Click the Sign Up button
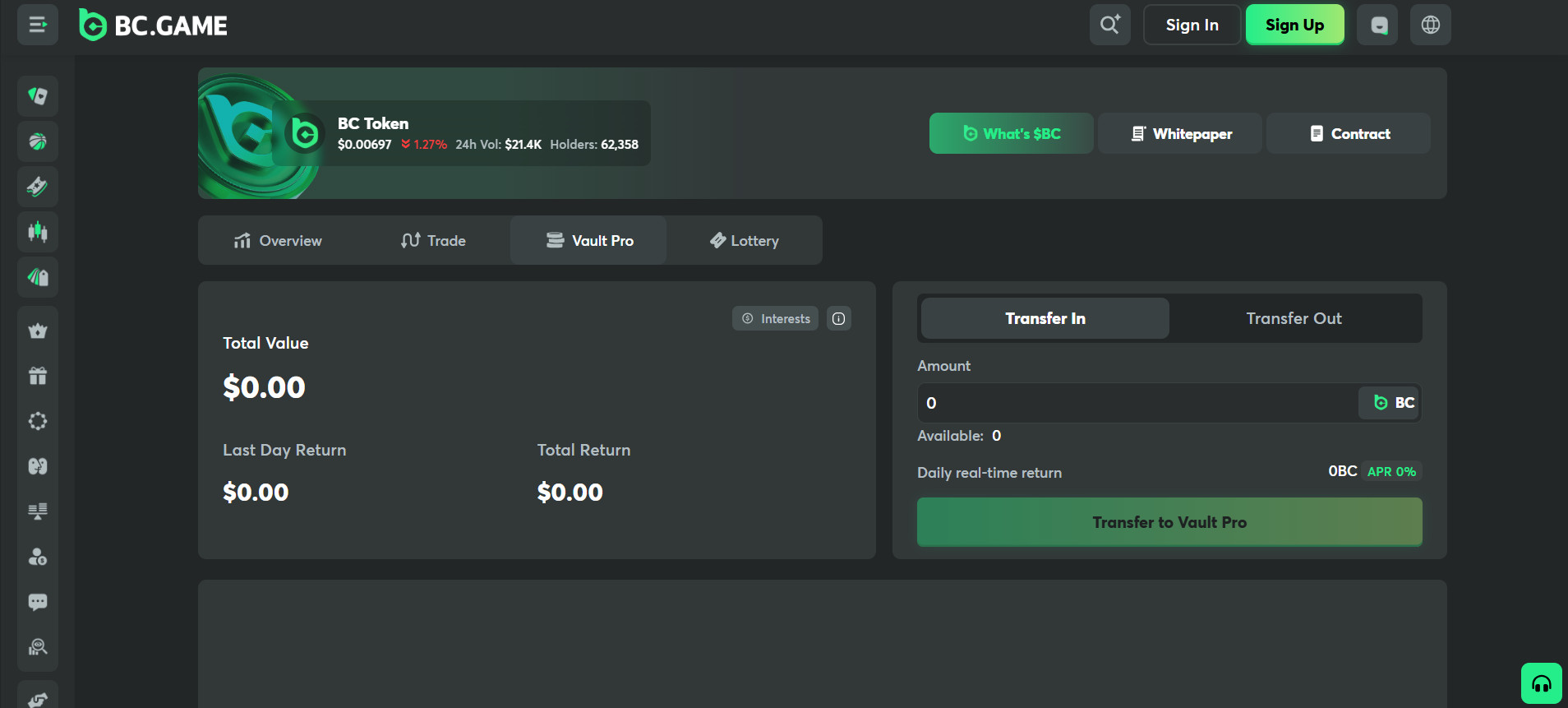Screen dimensions: 1568x708 [x=1294, y=25]
